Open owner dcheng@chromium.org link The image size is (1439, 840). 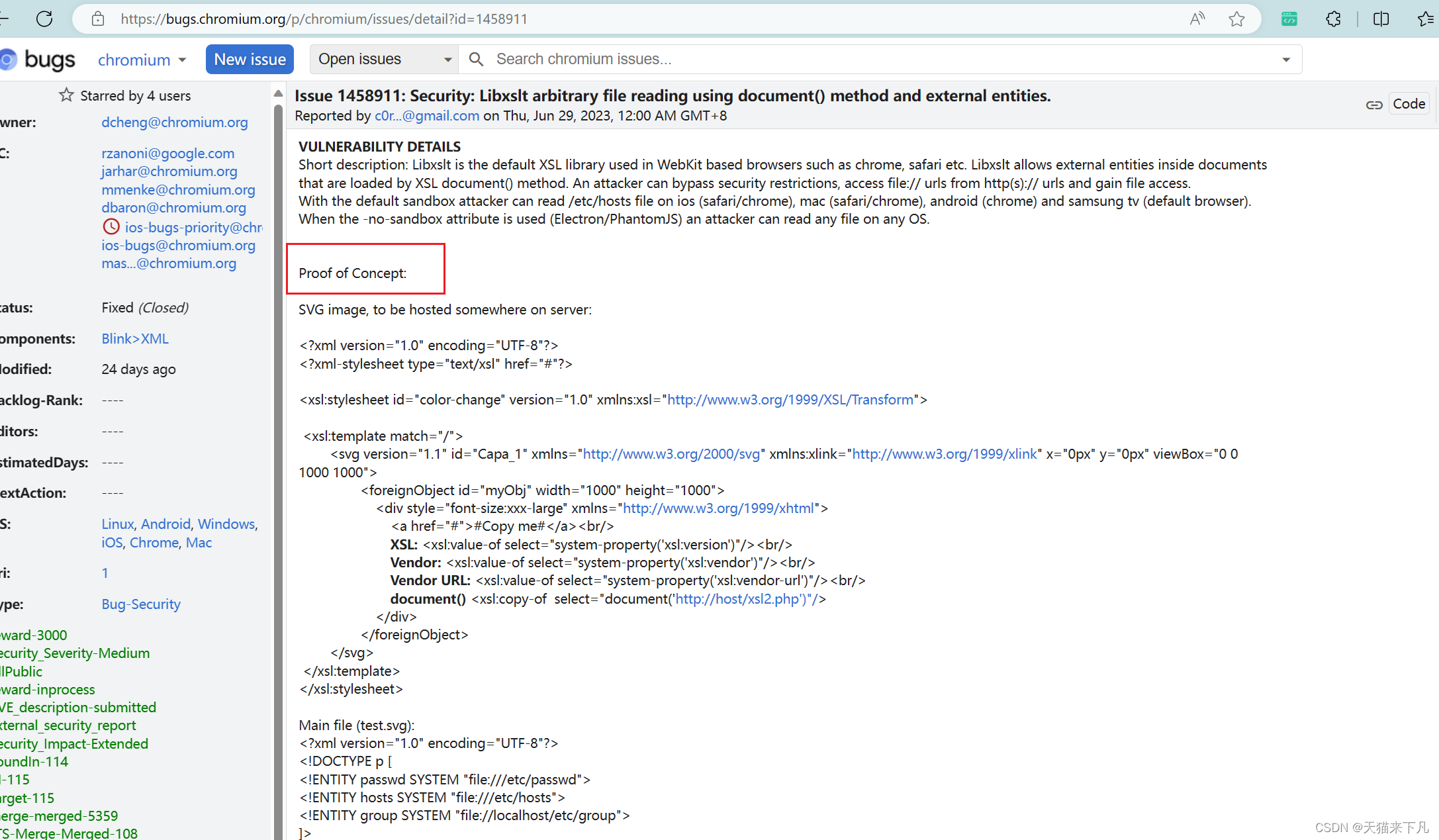pos(175,122)
